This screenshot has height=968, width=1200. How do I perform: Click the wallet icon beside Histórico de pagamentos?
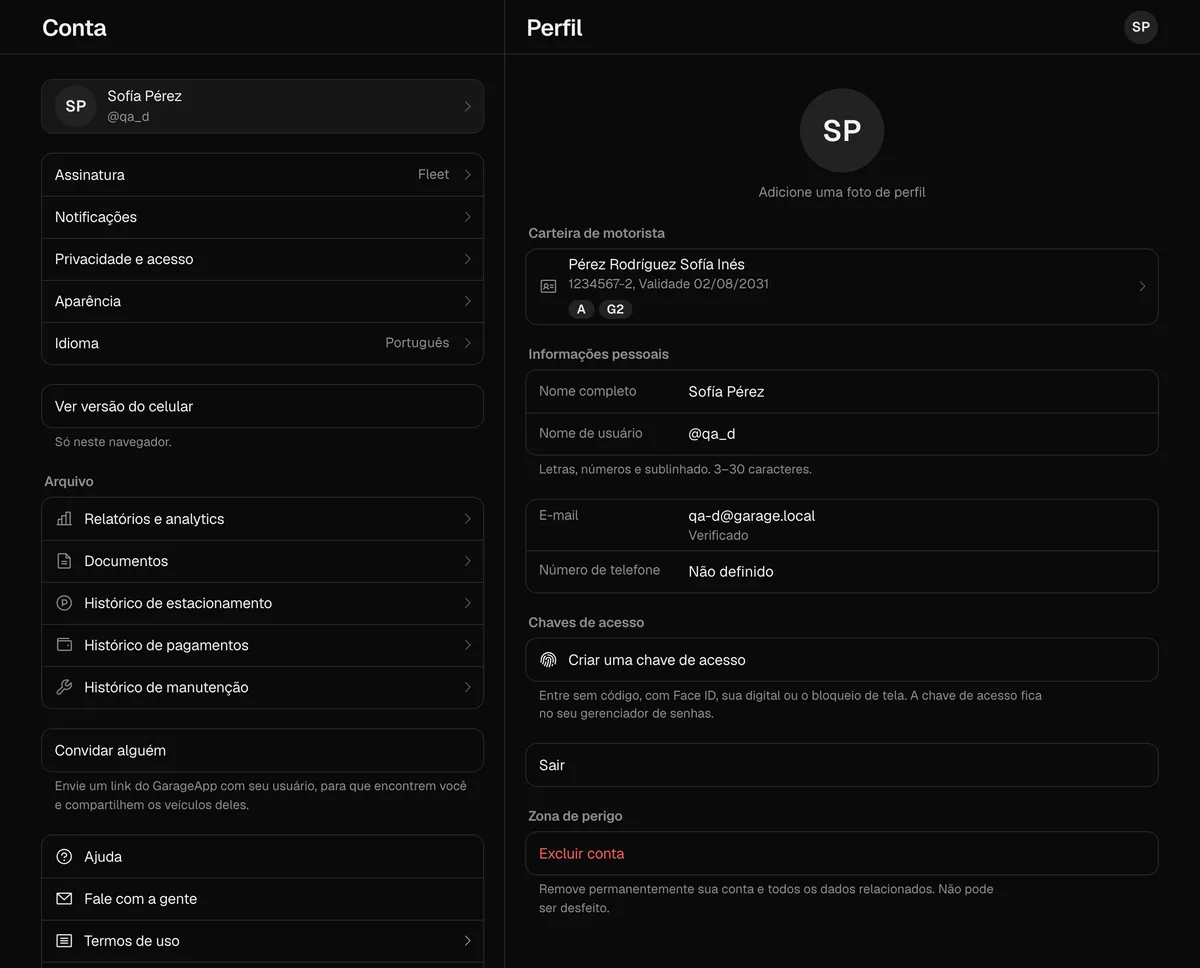coord(64,645)
